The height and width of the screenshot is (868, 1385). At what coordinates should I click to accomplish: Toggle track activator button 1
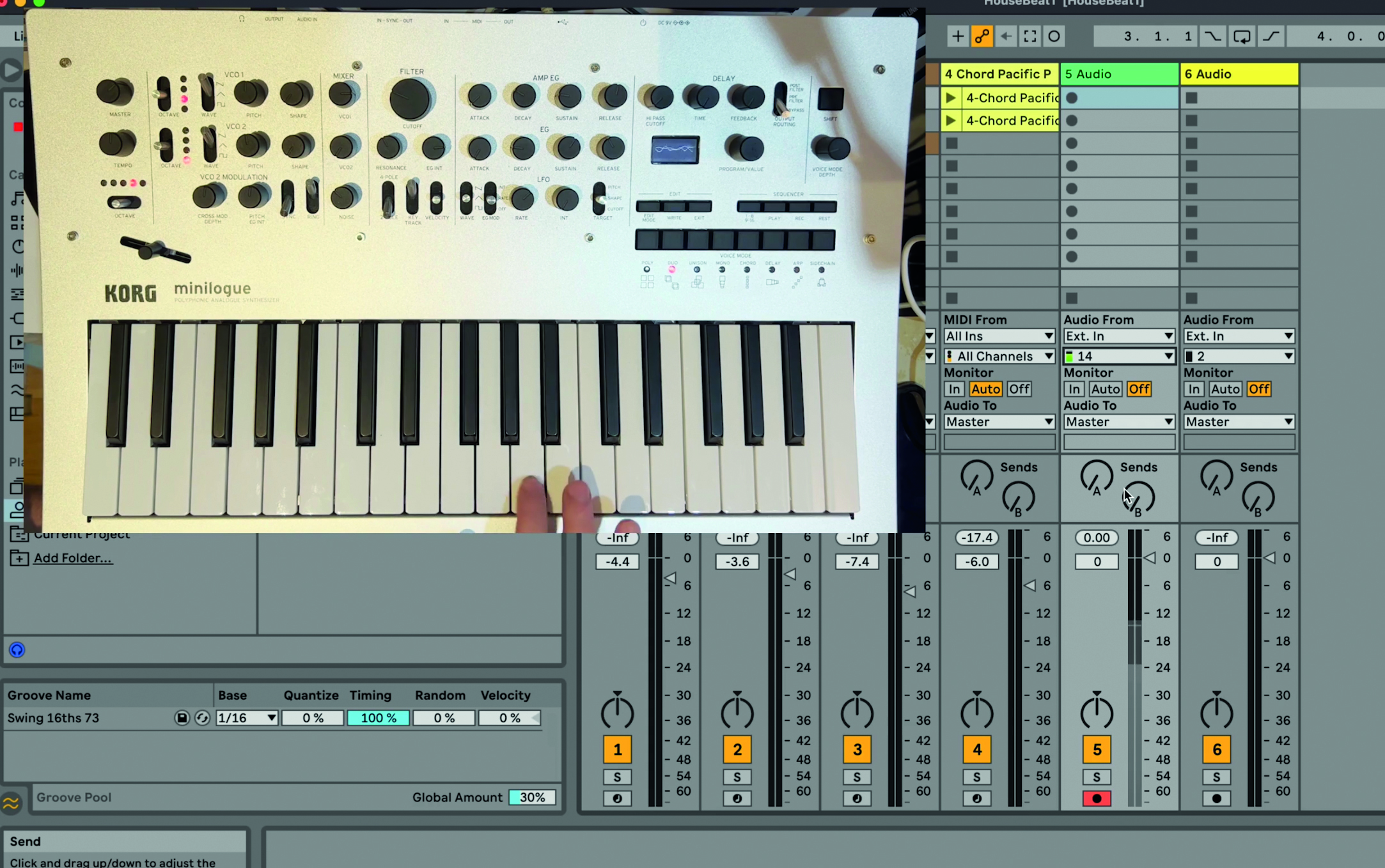[x=617, y=750]
